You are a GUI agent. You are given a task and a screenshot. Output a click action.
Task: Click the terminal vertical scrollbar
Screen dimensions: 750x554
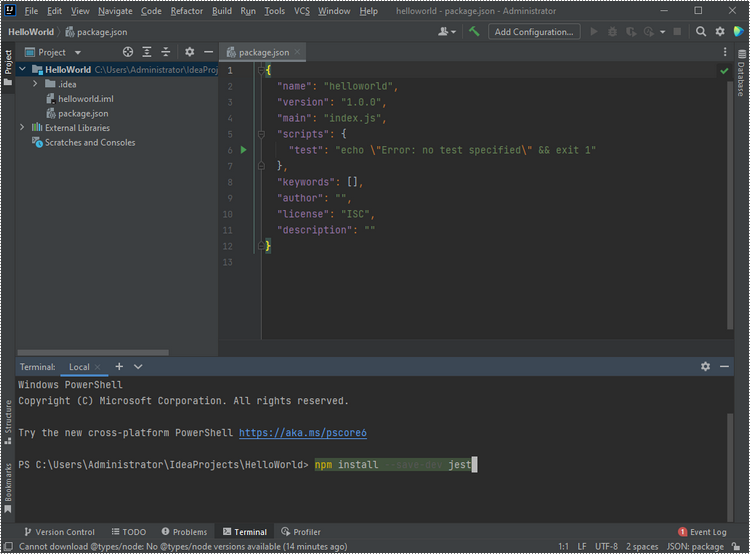pyautogui.click(x=730, y=467)
